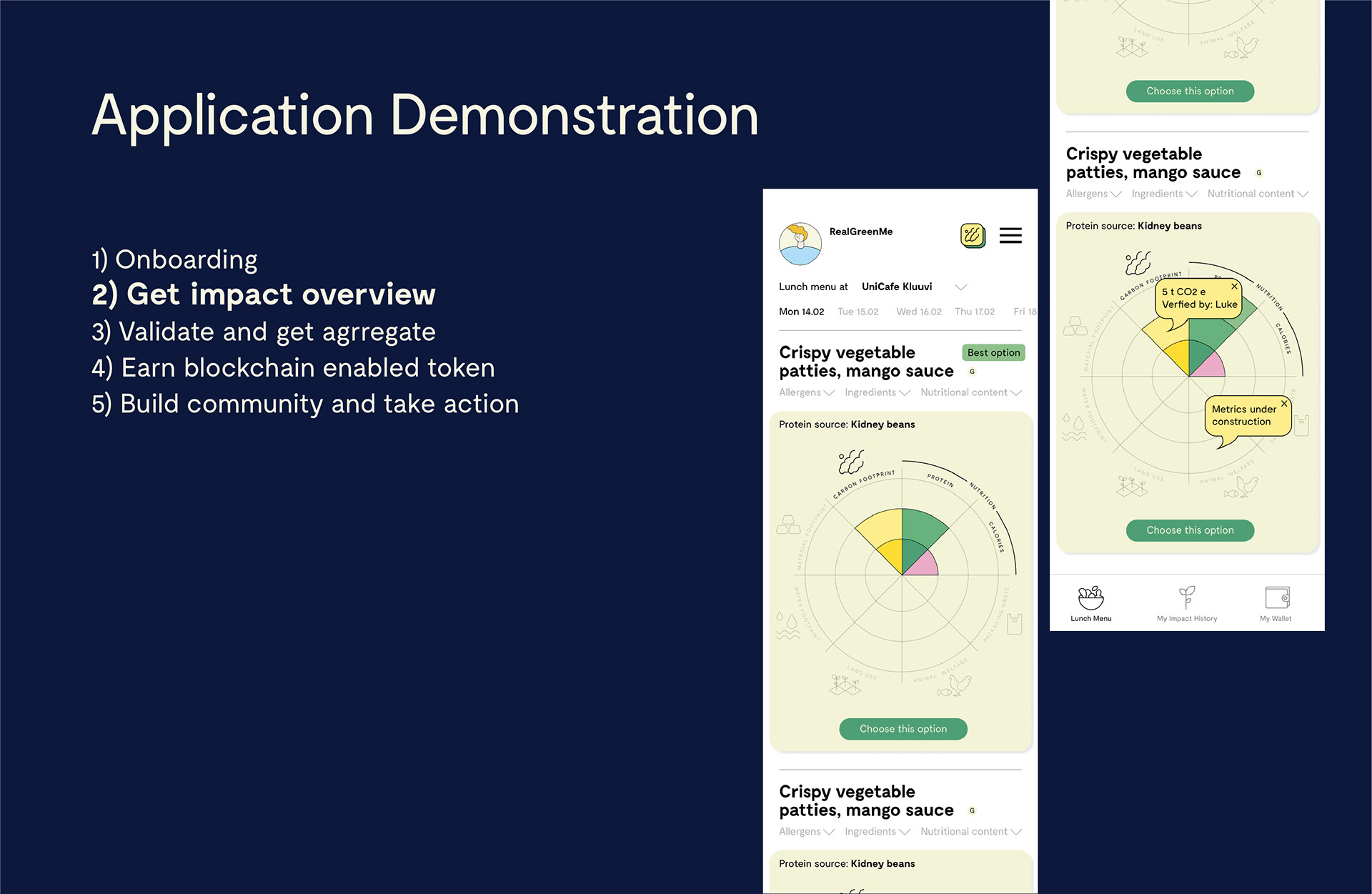This screenshot has width=1372, height=894.
Task: Open My Impact History sprout icon
Action: tap(1186, 597)
